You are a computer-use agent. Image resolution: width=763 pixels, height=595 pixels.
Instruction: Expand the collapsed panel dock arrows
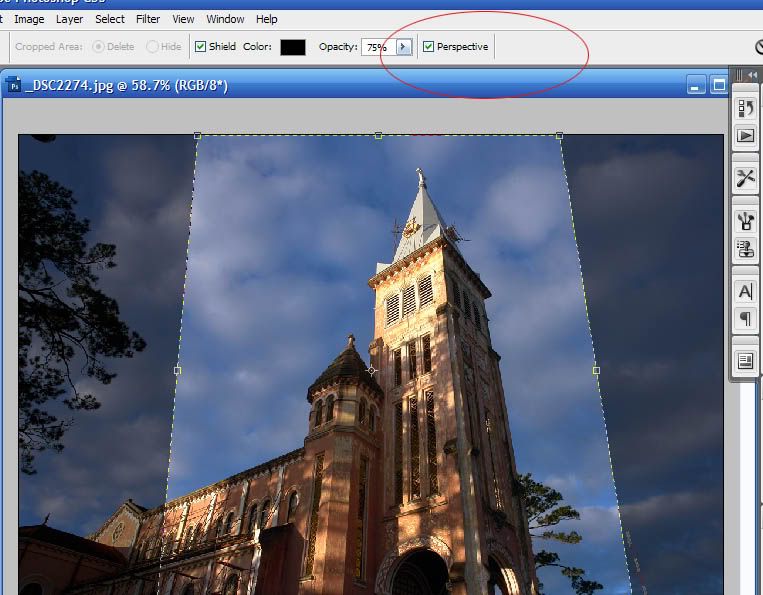coord(753,74)
